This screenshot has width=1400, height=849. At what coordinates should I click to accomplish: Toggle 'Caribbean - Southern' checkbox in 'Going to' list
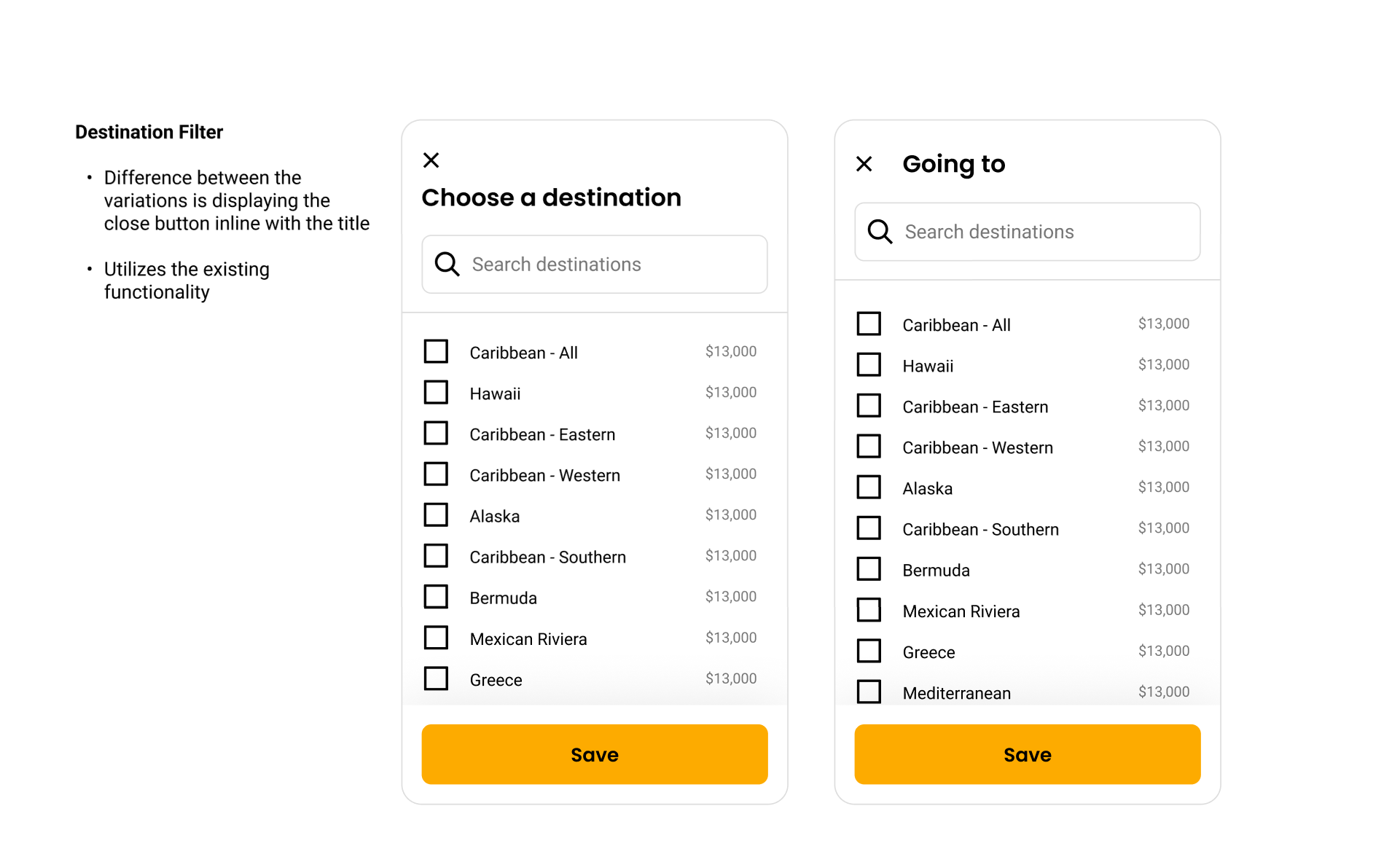tap(869, 528)
